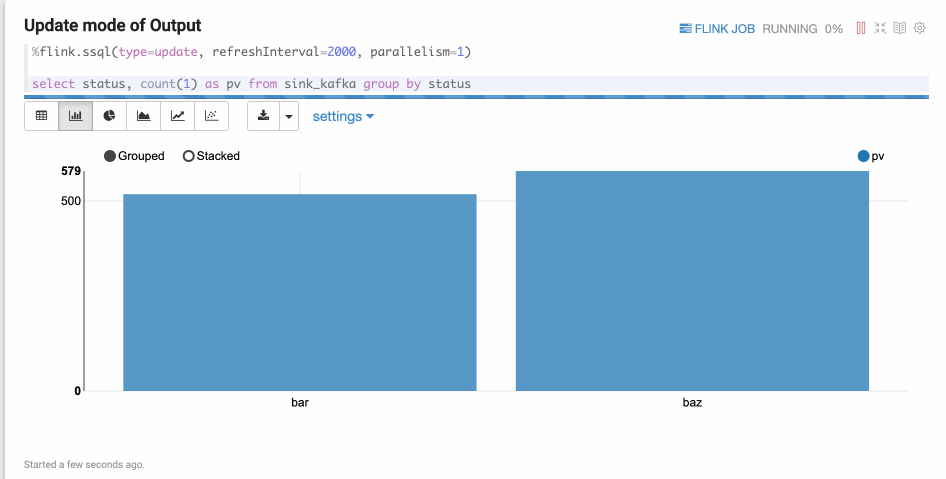The width and height of the screenshot is (946, 479).
Task: Switch to pie chart view
Action: click(x=110, y=116)
